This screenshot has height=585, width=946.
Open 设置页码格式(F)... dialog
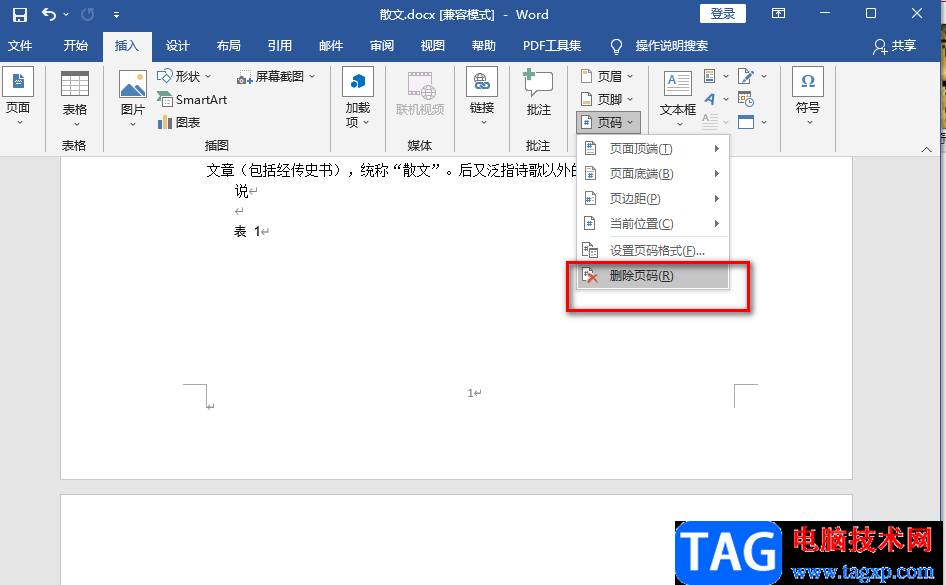(x=653, y=250)
